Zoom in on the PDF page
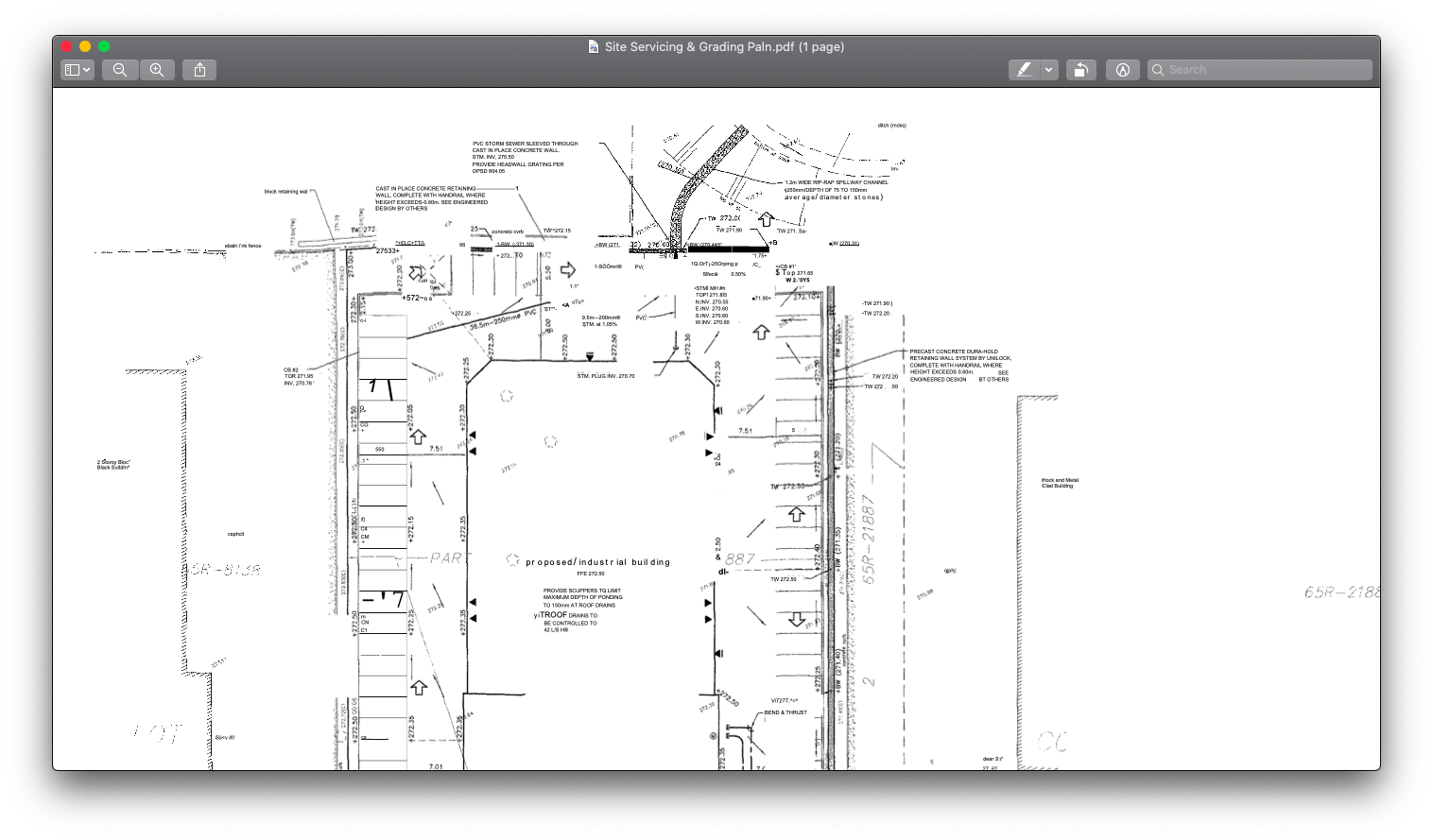Screen dimensions: 1433x840 [157, 69]
